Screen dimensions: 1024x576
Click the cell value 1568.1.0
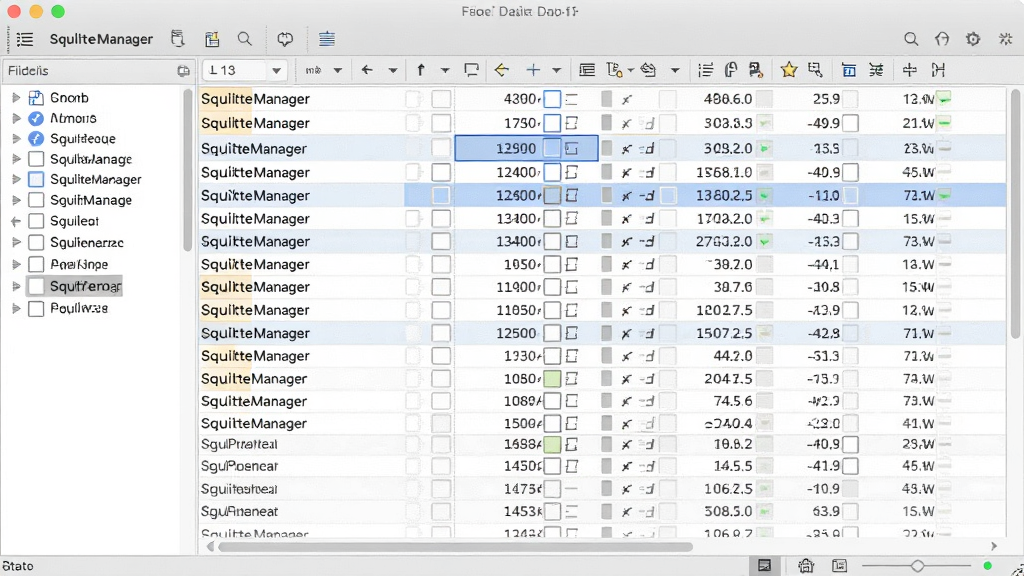(724, 172)
